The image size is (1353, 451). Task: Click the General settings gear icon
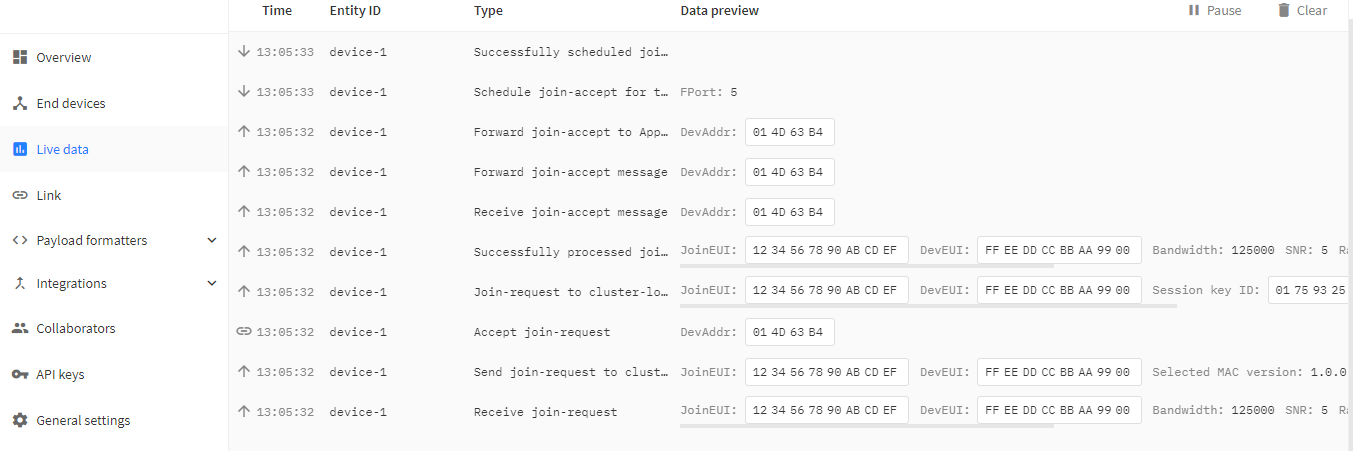coord(19,421)
